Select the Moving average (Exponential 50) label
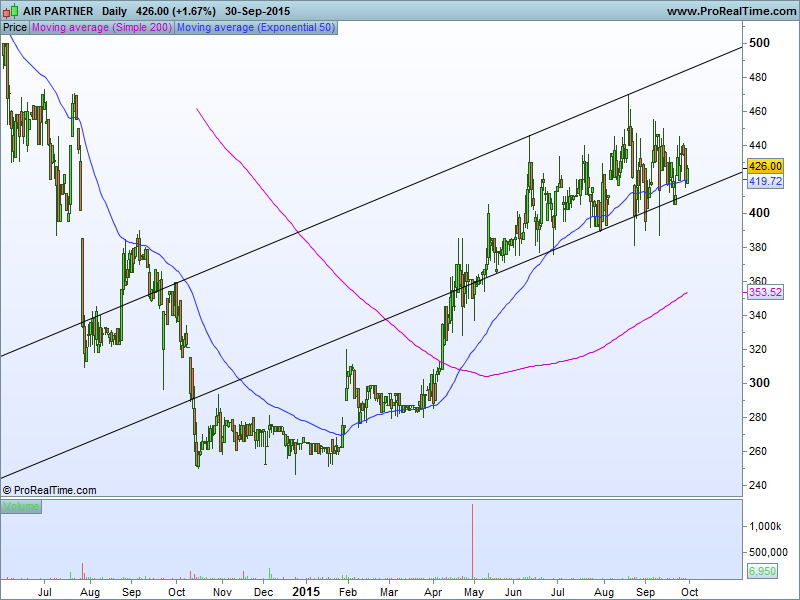Image resolution: width=800 pixels, height=600 pixels. [x=256, y=28]
